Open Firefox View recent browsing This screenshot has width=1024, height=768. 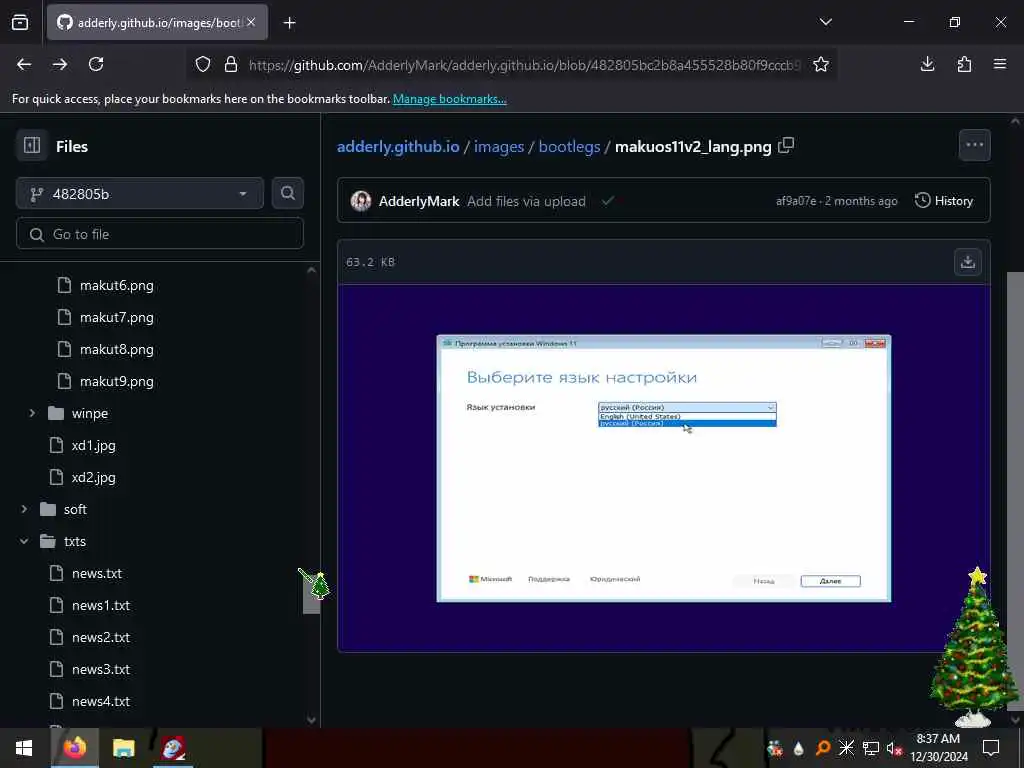point(20,23)
